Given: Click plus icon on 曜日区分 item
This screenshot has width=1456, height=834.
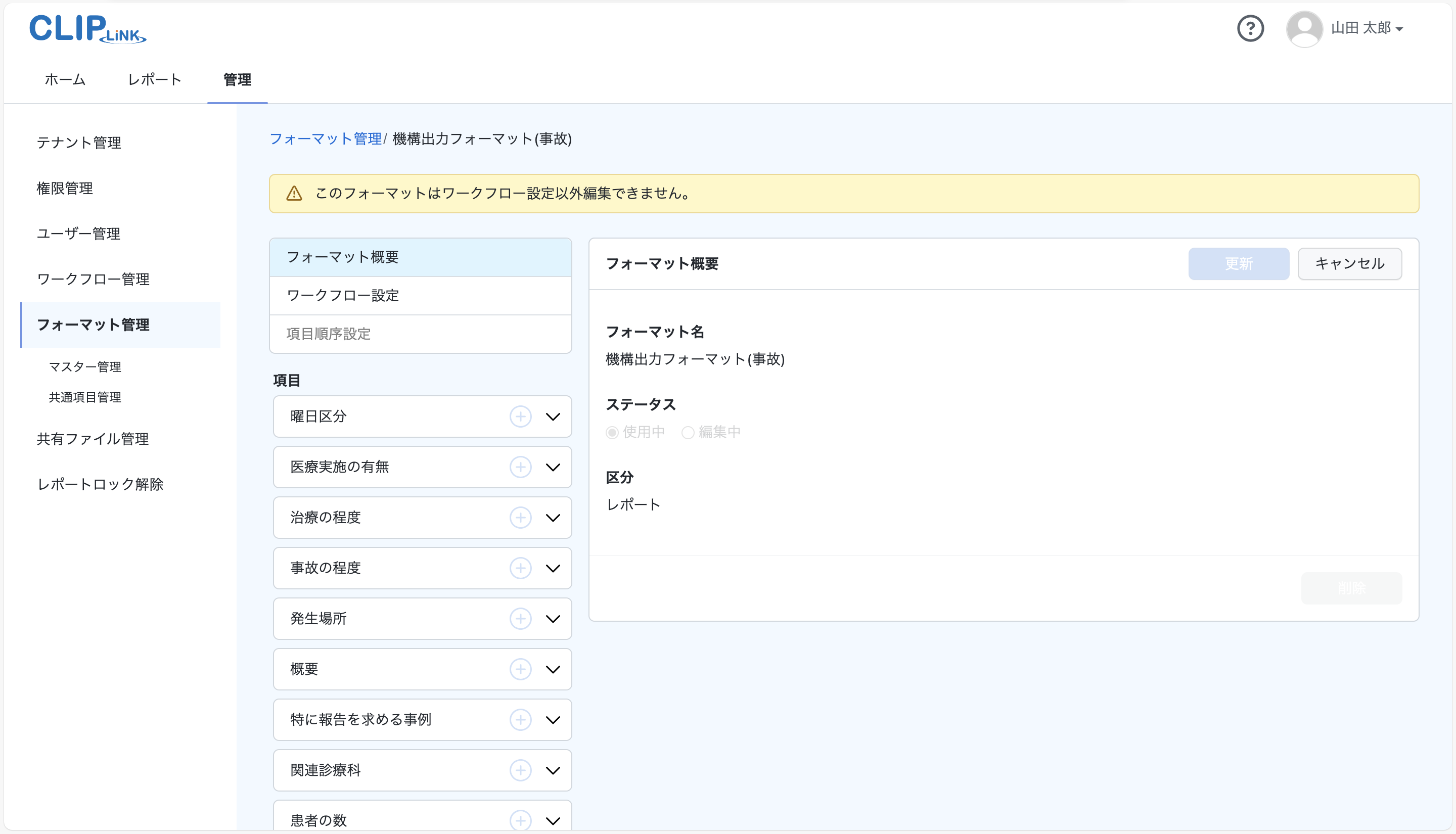Looking at the screenshot, I should point(520,416).
